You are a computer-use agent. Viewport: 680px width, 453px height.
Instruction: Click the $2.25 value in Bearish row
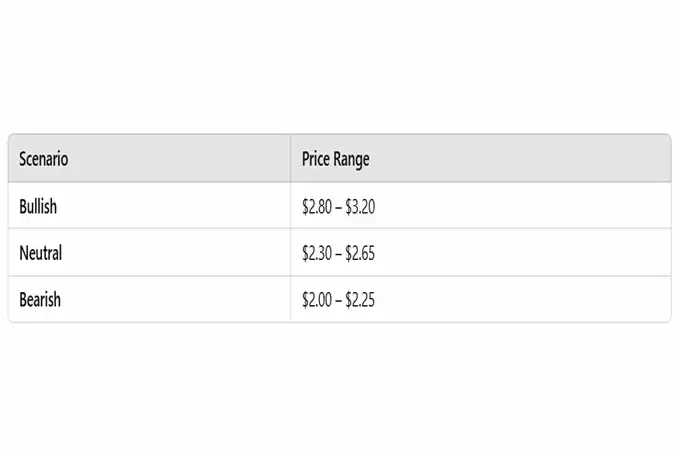coord(360,299)
